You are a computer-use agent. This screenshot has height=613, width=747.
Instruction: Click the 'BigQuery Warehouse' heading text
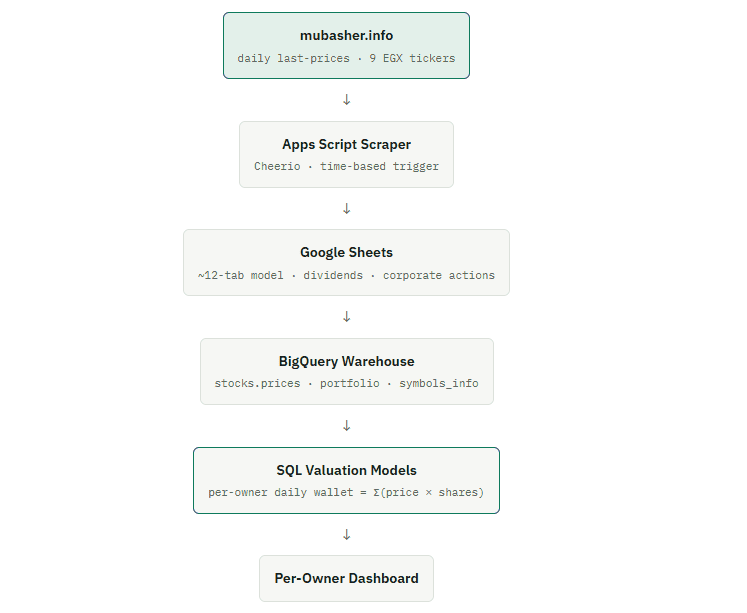pyautogui.click(x=346, y=362)
